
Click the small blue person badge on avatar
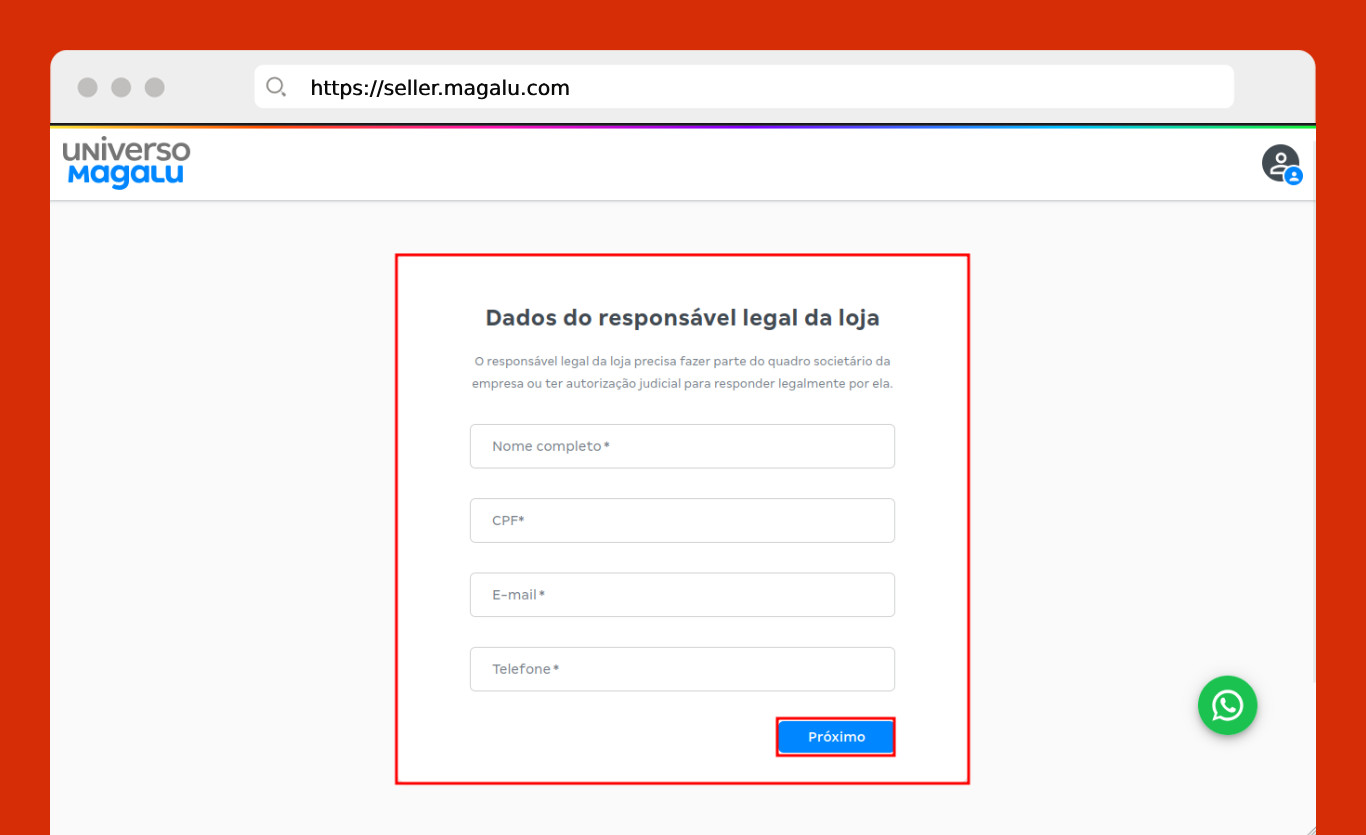pos(1294,176)
